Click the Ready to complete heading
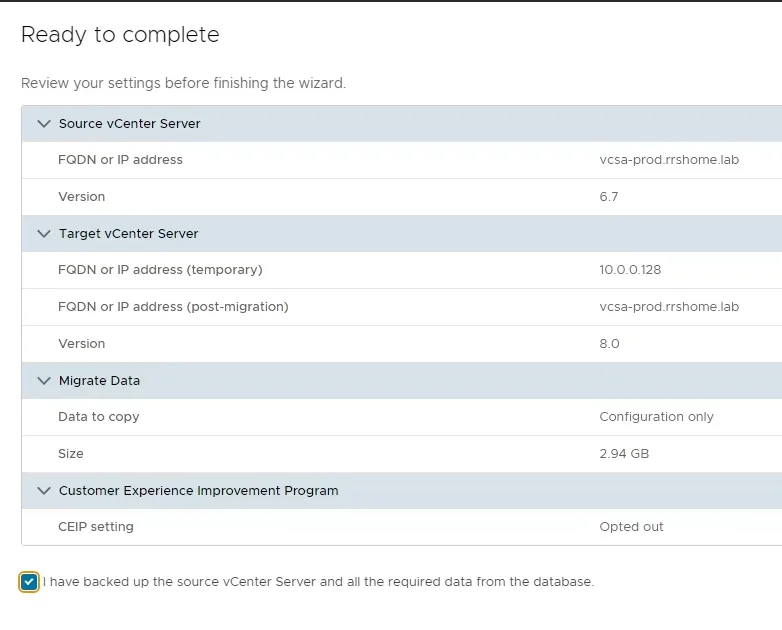 (120, 35)
